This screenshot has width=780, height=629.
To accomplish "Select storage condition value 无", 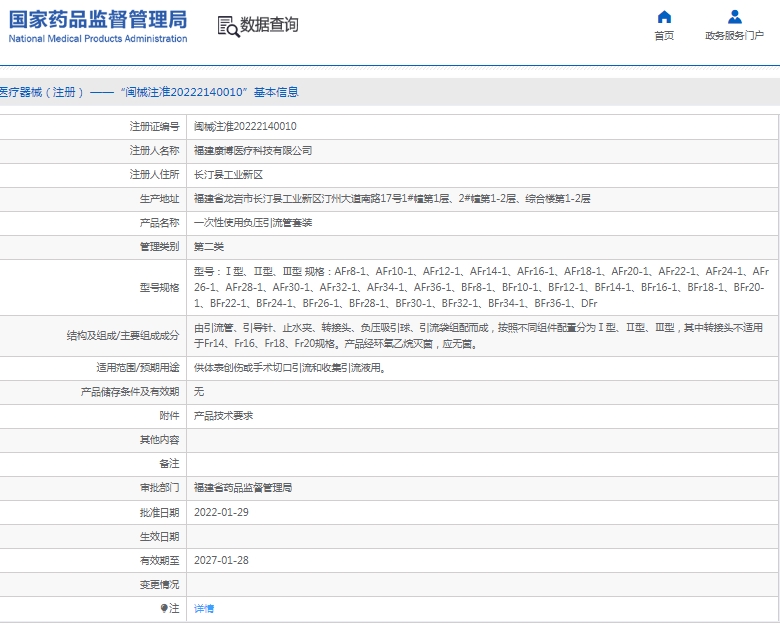I will 199,392.
